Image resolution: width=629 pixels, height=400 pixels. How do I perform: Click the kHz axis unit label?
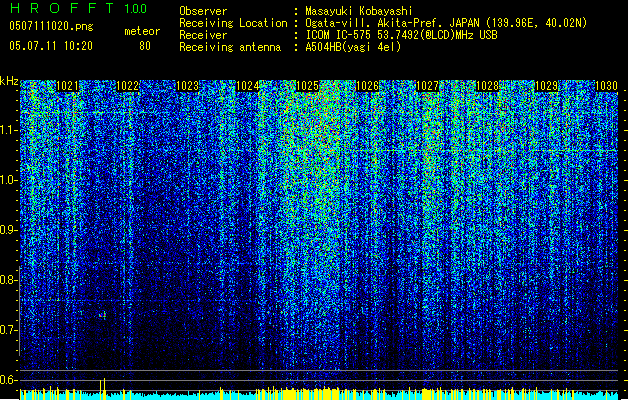pyautogui.click(x=9, y=81)
